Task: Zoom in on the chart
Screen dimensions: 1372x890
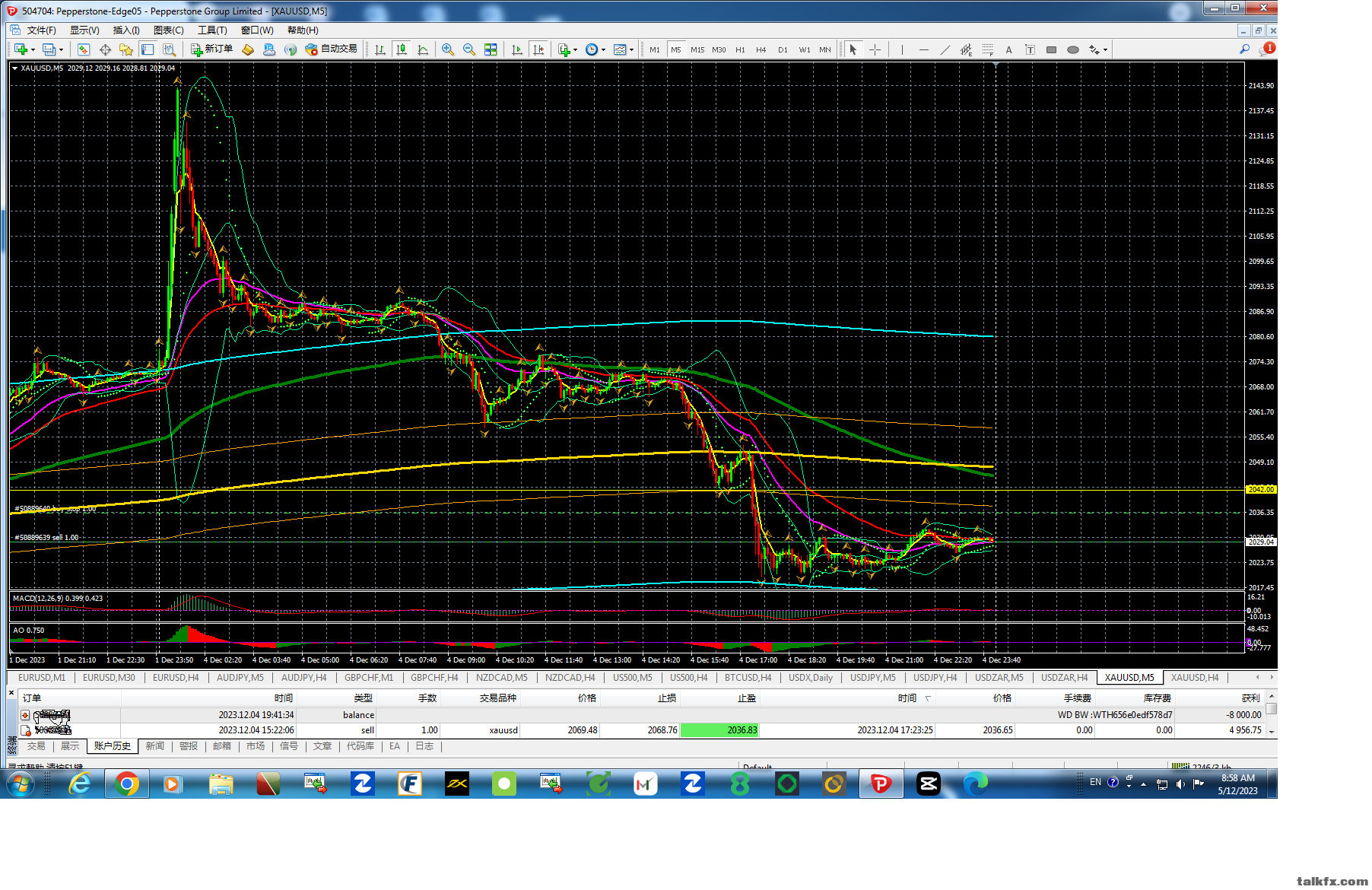Action: [448, 49]
